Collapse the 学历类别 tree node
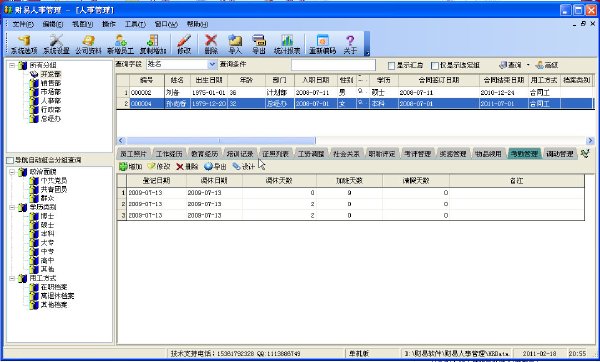Image resolution: width=600 pixels, height=362 pixels. click(12, 207)
